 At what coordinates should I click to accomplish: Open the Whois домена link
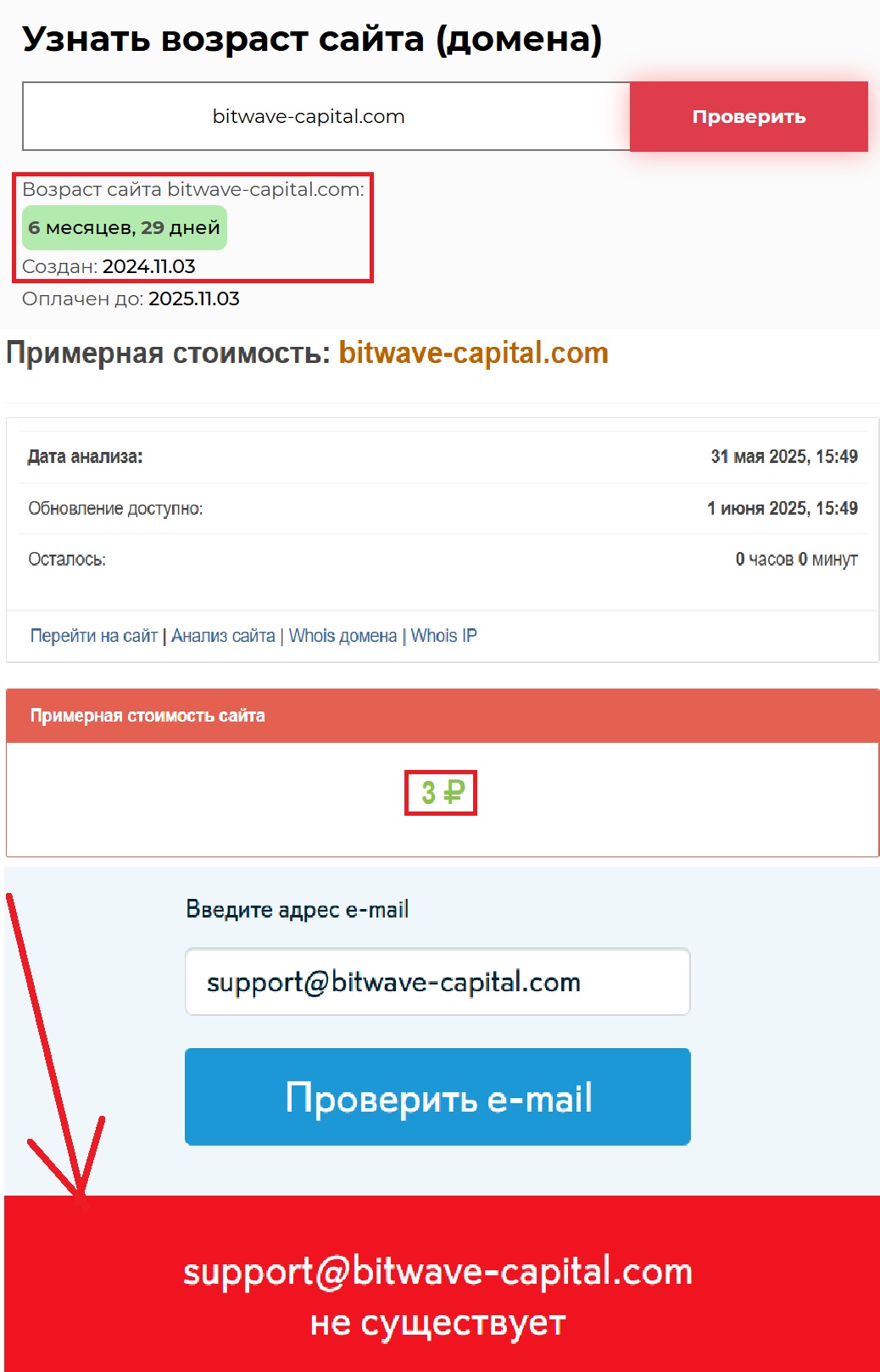click(343, 635)
